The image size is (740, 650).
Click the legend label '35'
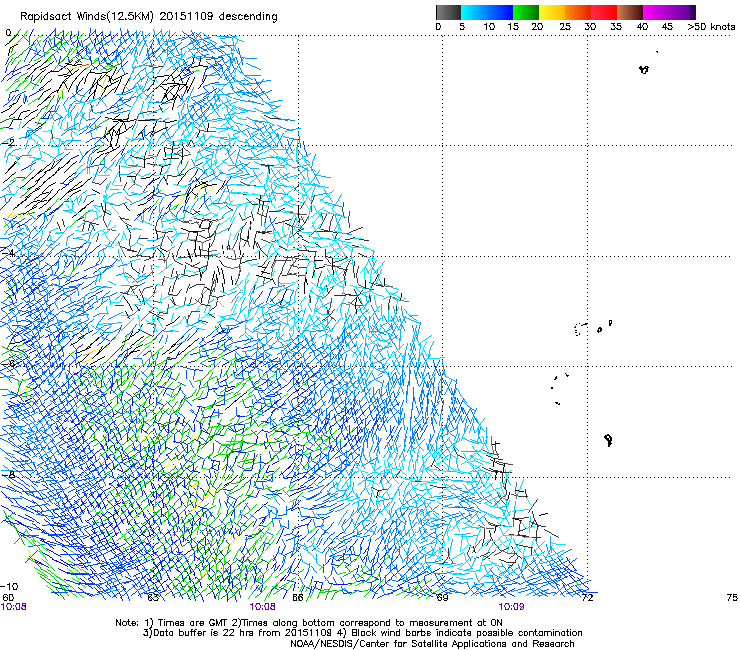[x=616, y=27]
